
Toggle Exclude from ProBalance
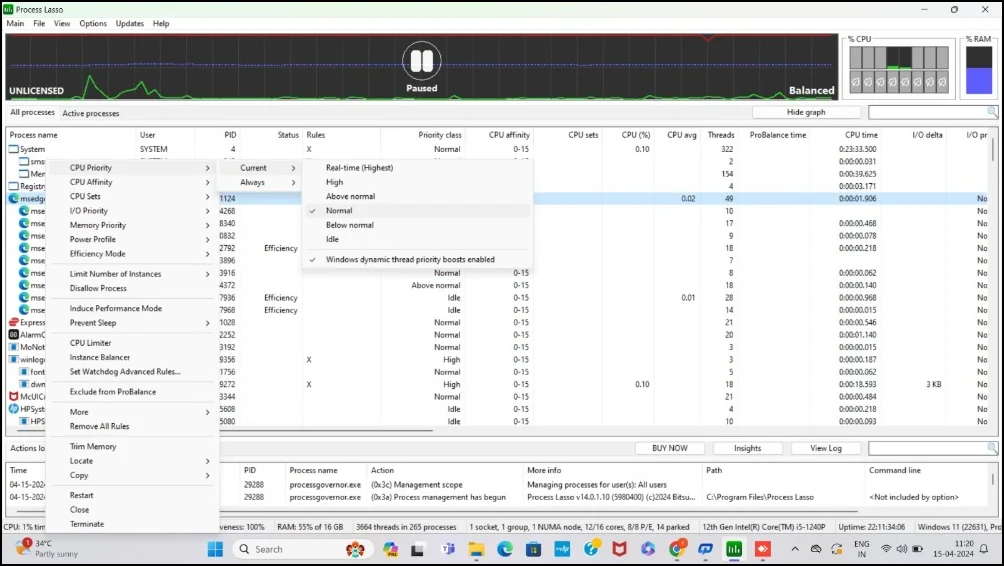pos(133,392)
